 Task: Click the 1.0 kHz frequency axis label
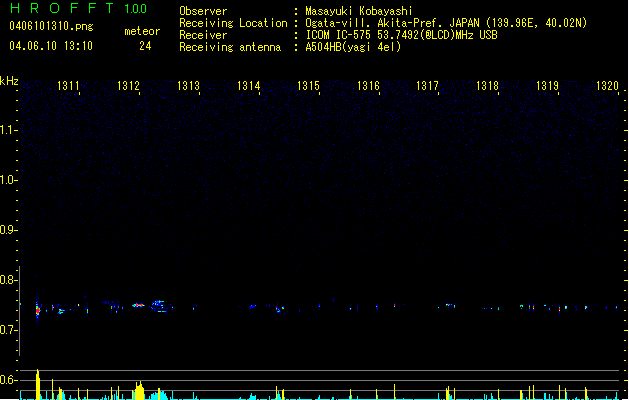8,180
